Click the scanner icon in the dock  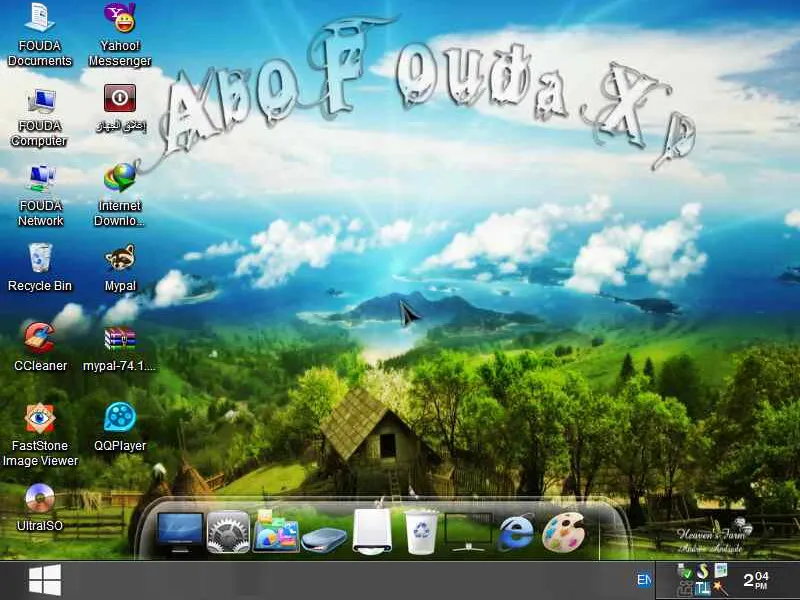click(x=323, y=540)
